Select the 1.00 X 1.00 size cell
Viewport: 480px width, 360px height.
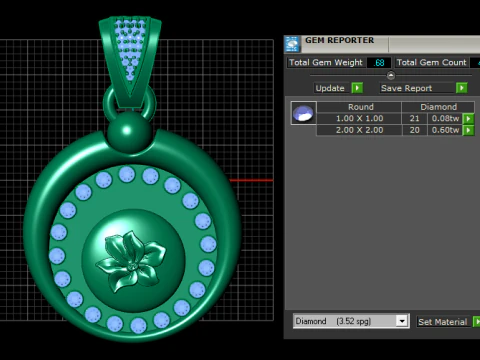(359, 118)
